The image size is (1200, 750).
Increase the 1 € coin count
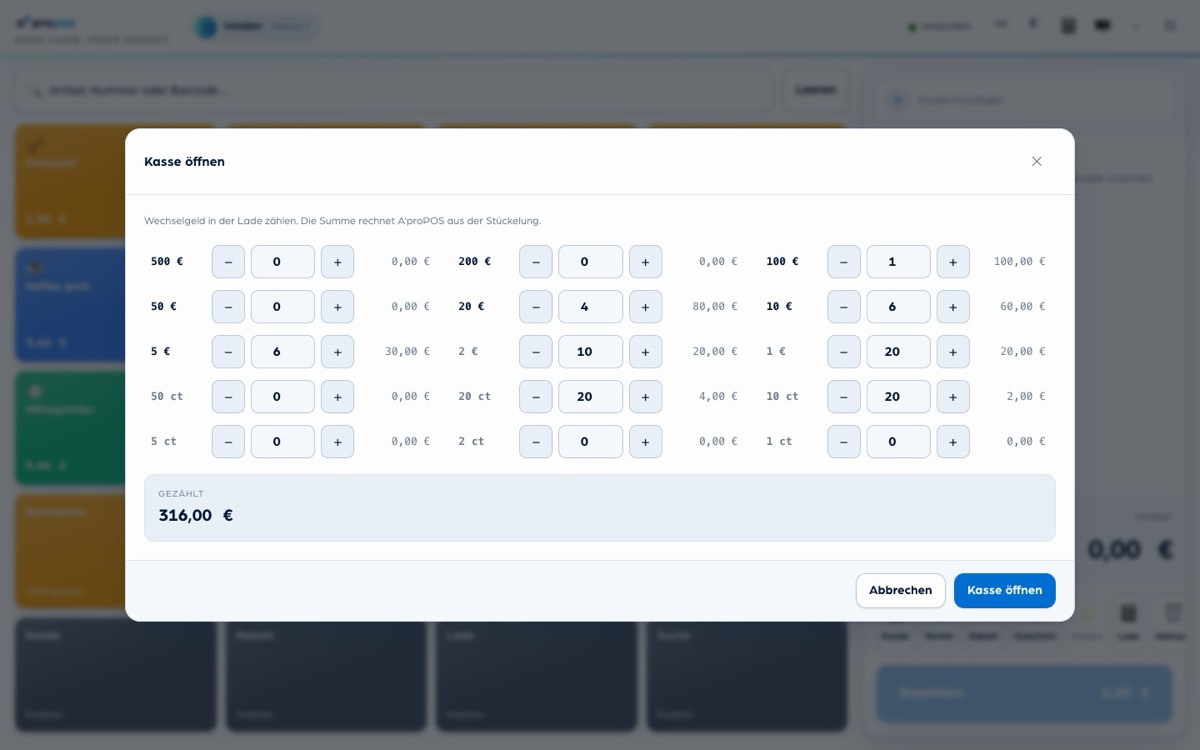(x=953, y=352)
